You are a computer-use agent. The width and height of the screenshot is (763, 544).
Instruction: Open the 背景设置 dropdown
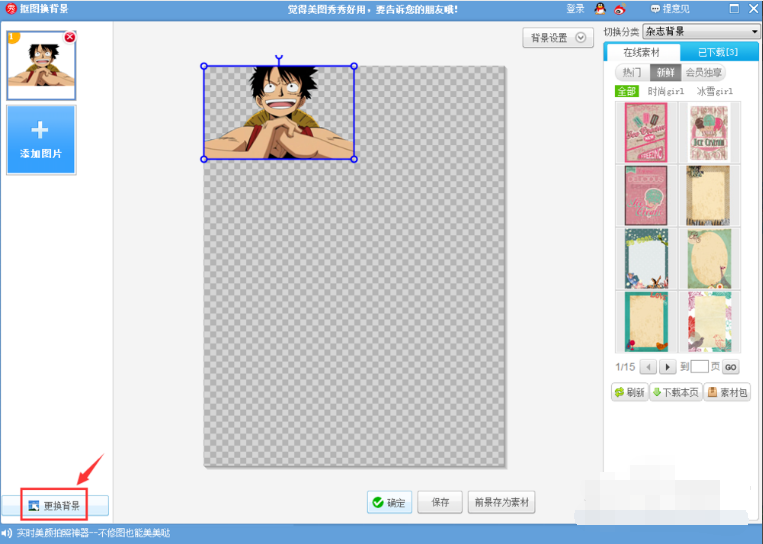(x=558, y=37)
